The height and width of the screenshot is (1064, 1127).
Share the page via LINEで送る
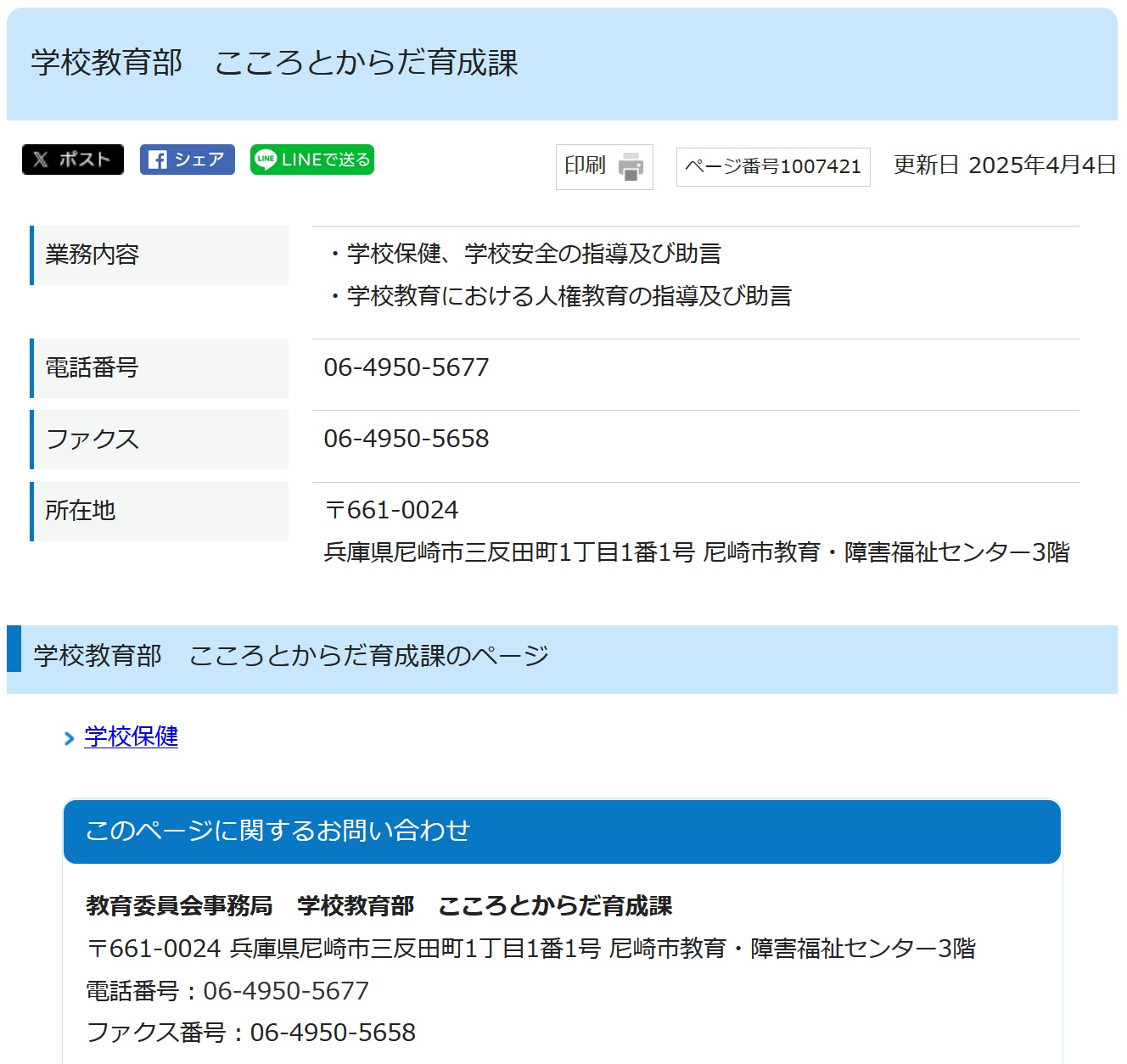click(312, 160)
